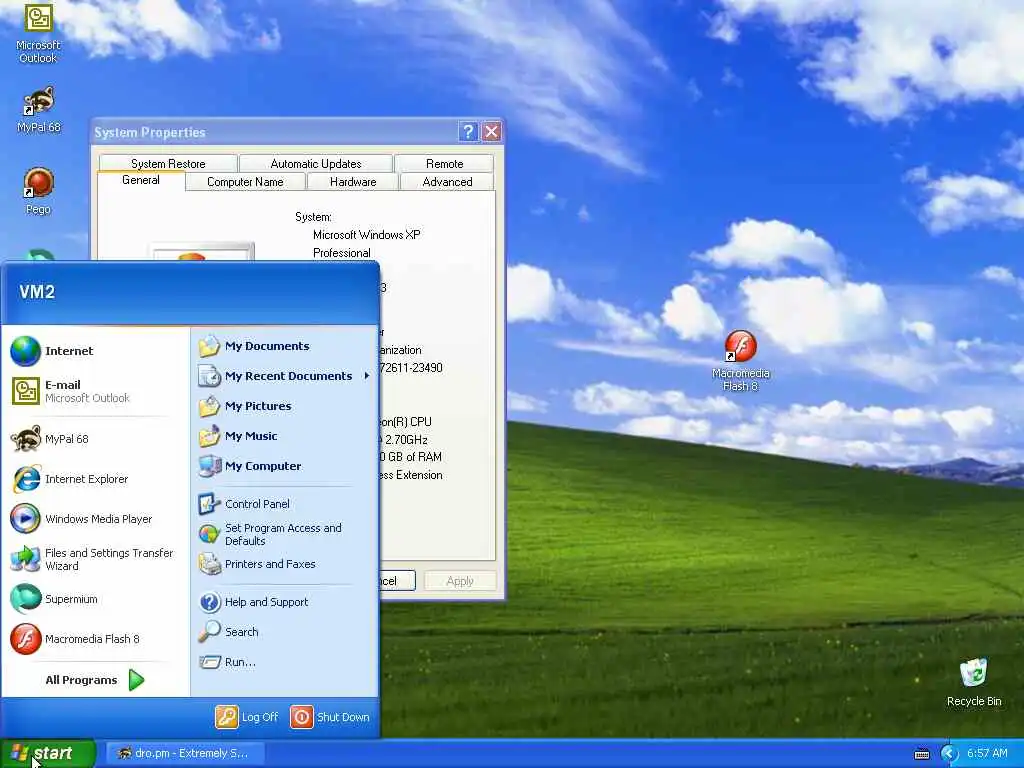Launch Supermium from Start menu
Viewport: 1024px width, 768px height.
(95, 599)
